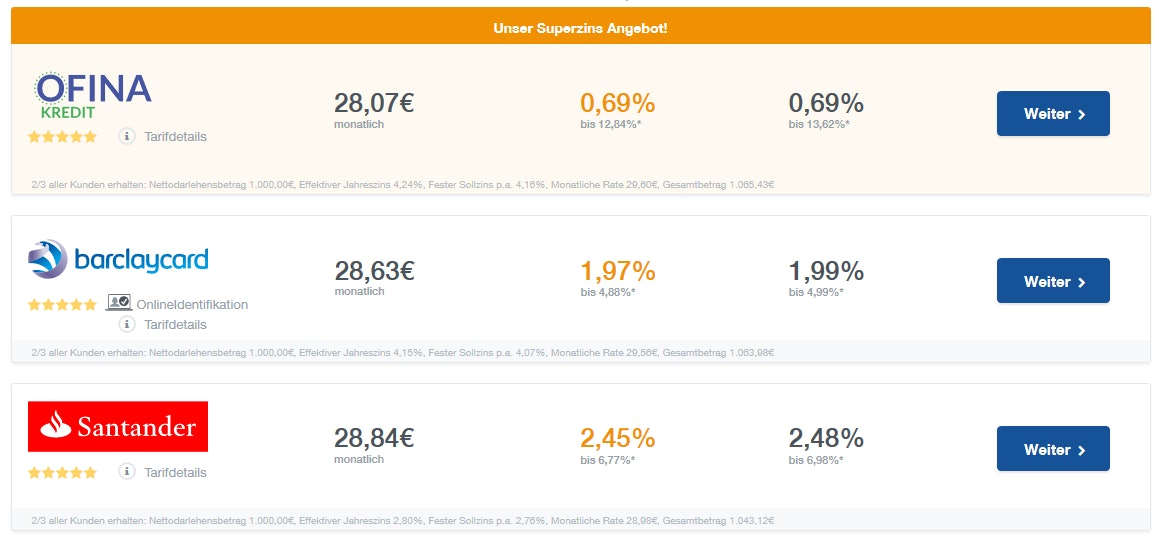Open Tarifdetails link for Barclaycard
Screen dimensions: 1159x542
(175, 325)
